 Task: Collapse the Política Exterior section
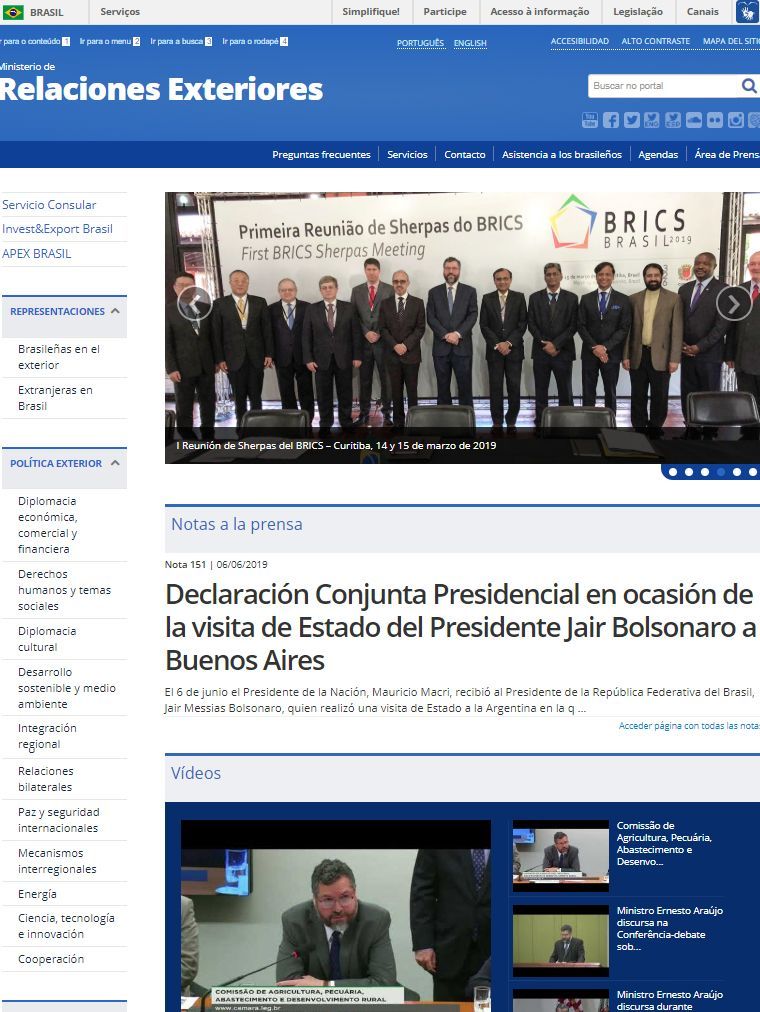115,463
